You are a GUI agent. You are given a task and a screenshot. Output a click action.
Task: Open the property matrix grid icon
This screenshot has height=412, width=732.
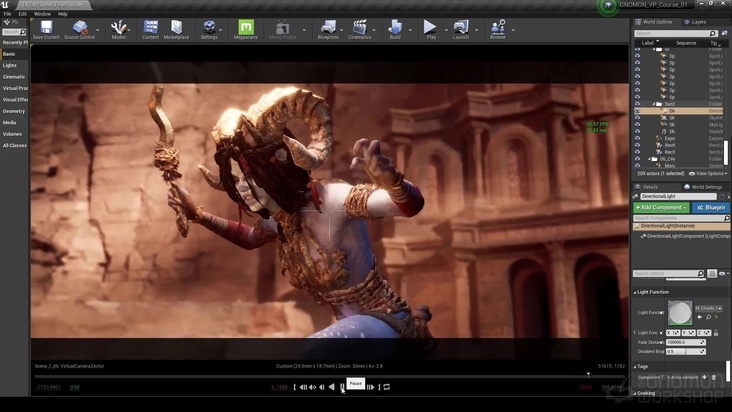(712, 273)
